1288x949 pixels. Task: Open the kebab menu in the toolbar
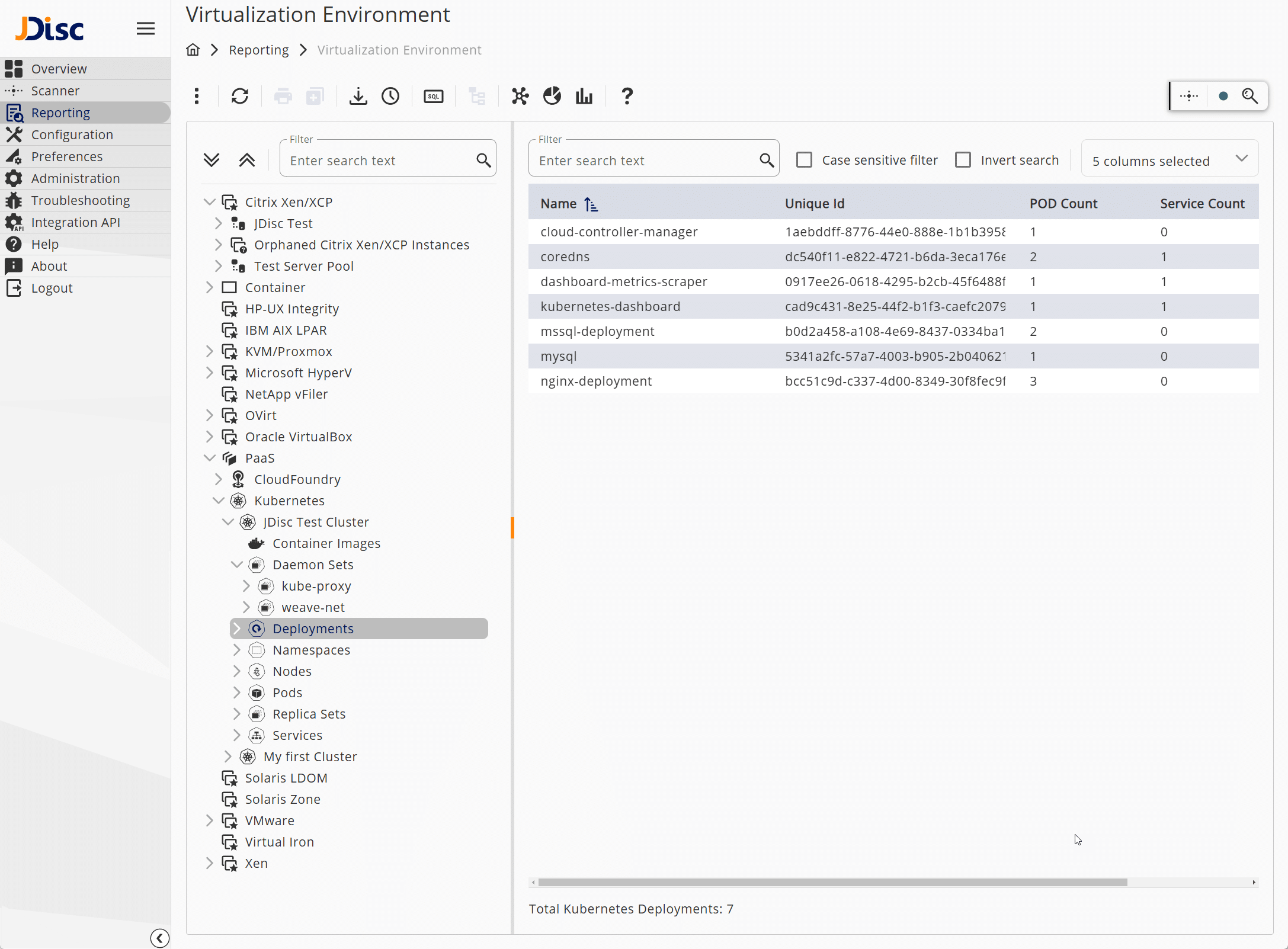pos(197,96)
